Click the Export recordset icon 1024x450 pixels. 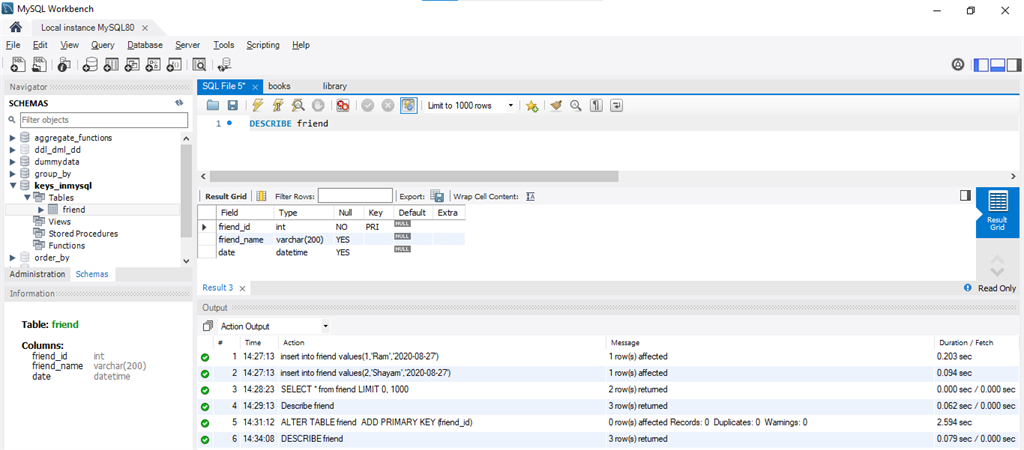click(x=437, y=196)
